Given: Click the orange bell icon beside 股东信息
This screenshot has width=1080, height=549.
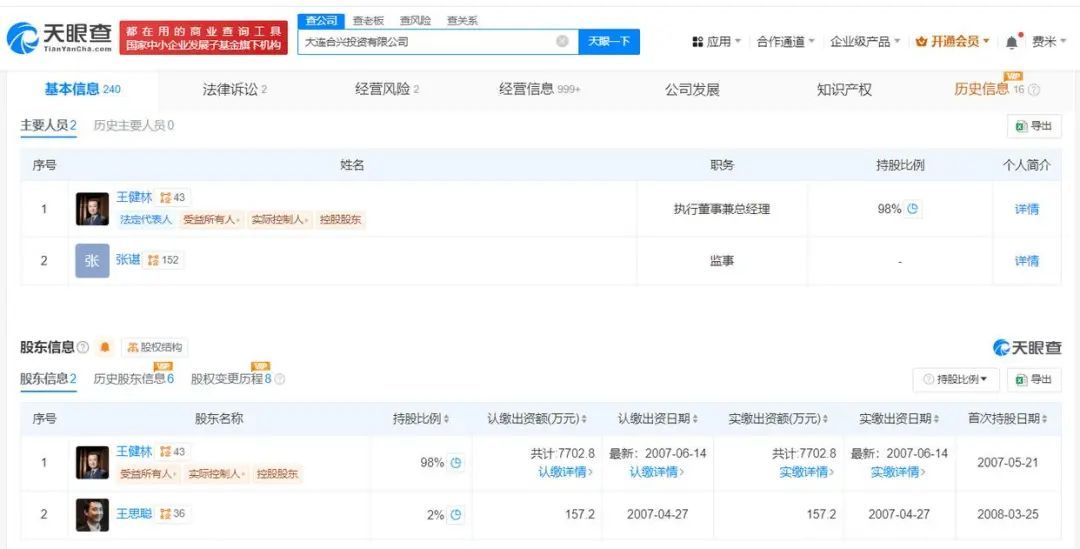Looking at the screenshot, I should 105,347.
